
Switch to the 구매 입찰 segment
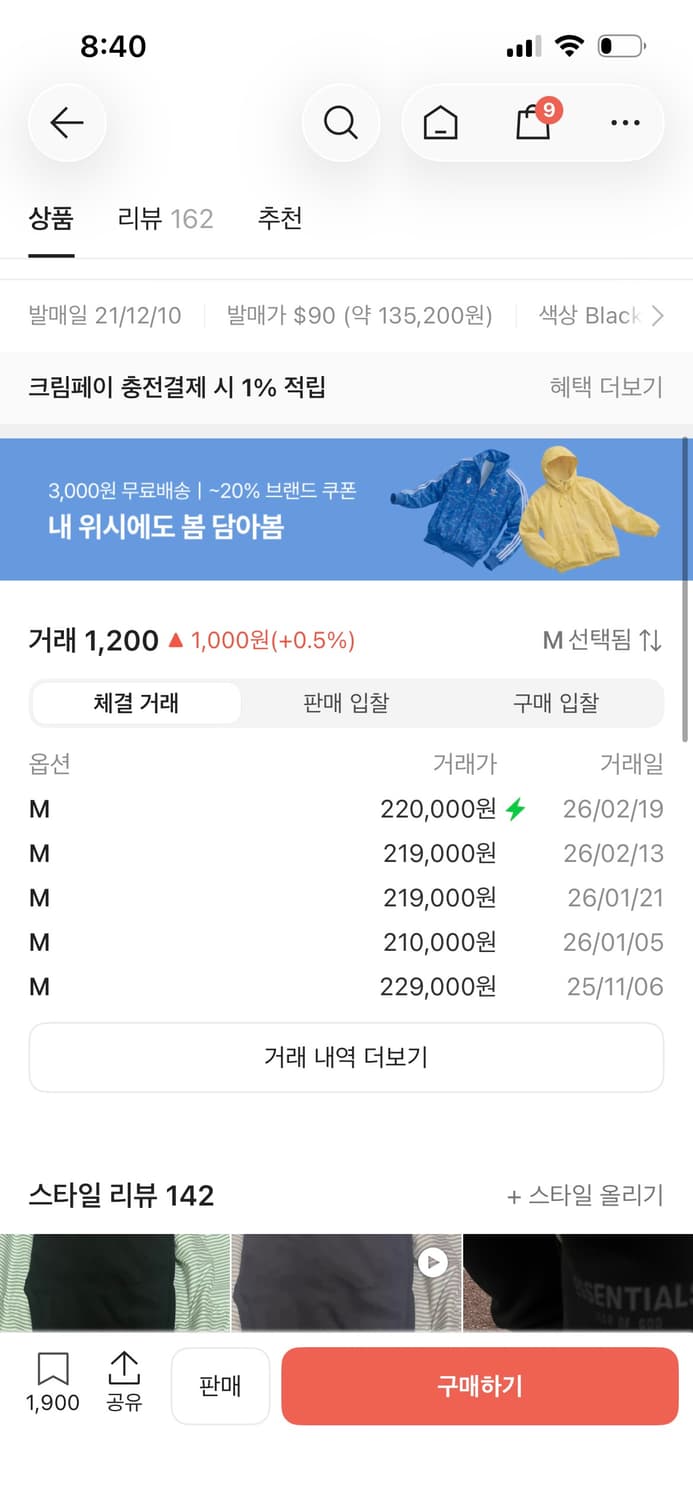pyautogui.click(x=559, y=703)
